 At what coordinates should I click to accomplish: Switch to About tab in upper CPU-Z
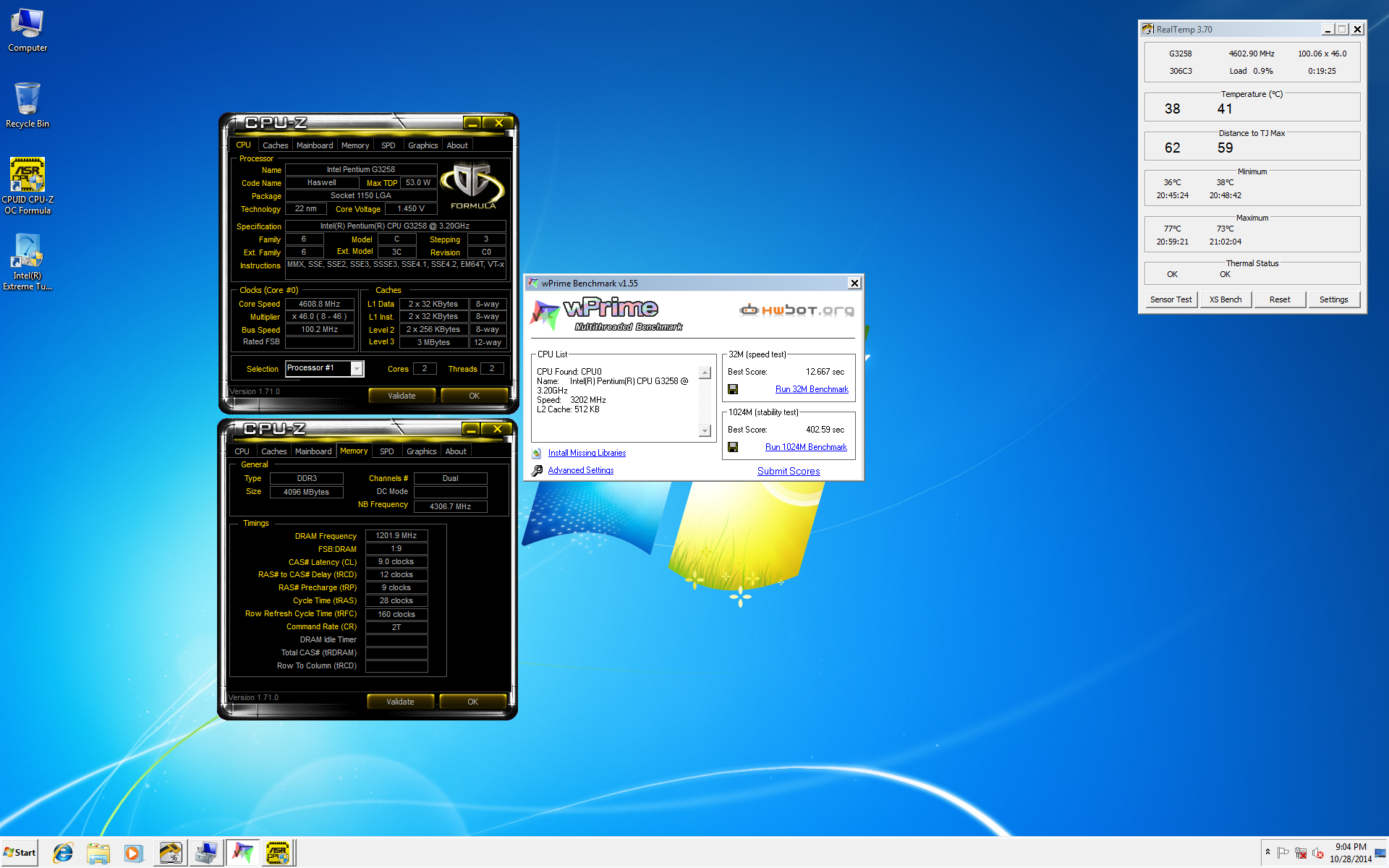click(457, 145)
